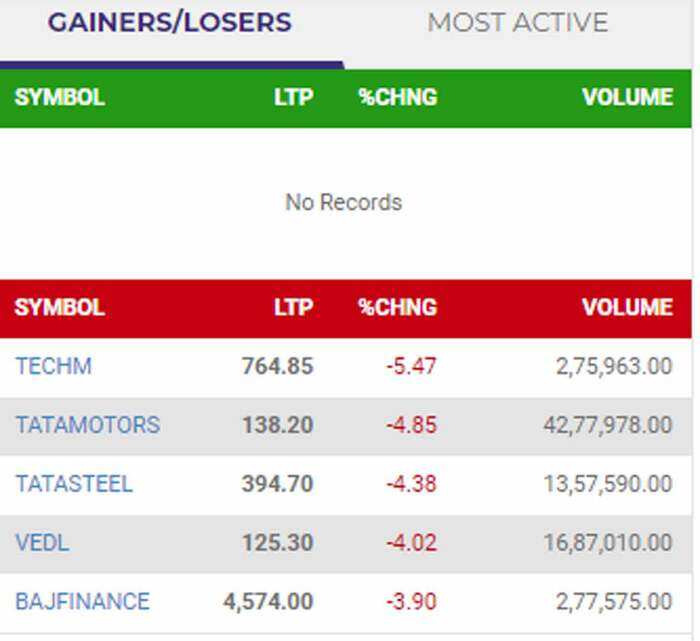
Task: Open the VEDL stock link
Action: (x=42, y=543)
